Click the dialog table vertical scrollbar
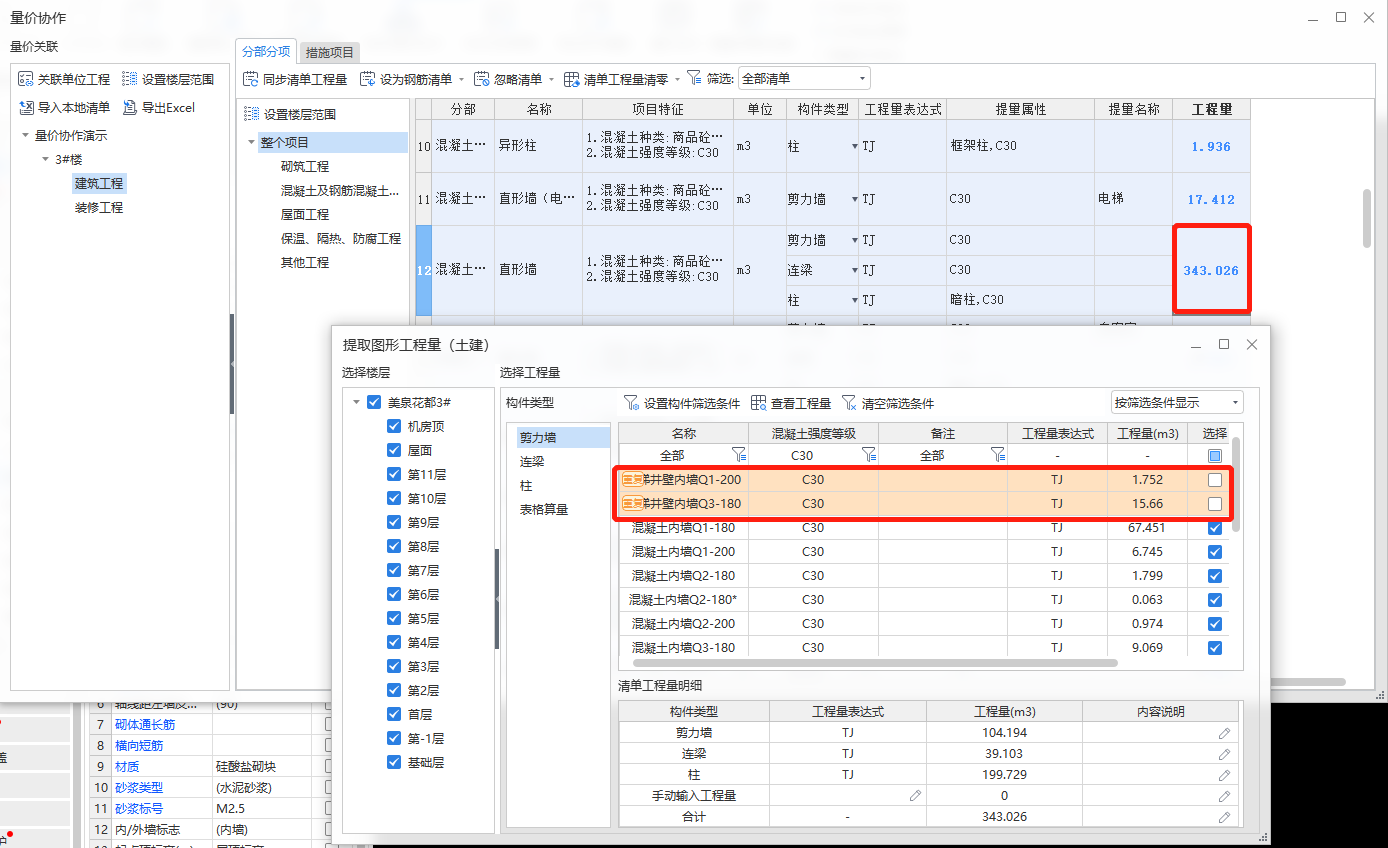This screenshot has width=1388, height=848. (1236, 485)
